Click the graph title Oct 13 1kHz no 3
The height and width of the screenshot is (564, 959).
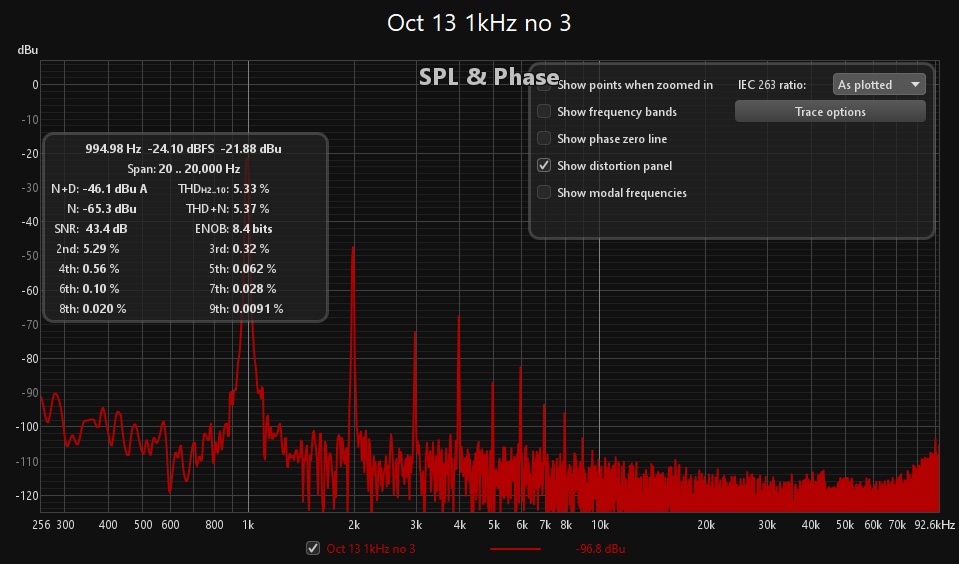(x=479, y=23)
